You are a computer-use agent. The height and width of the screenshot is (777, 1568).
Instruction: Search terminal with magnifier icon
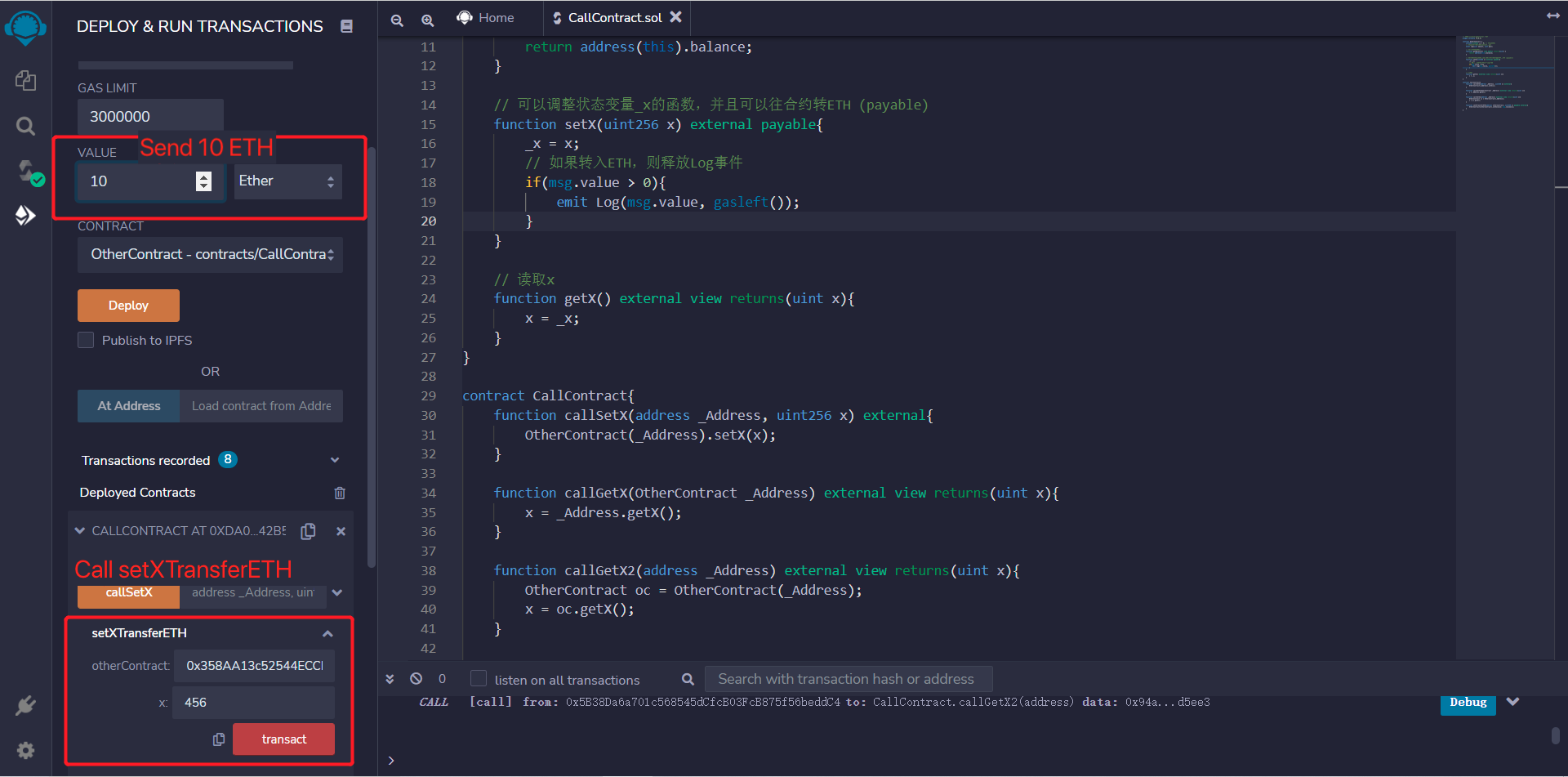click(688, 679)
